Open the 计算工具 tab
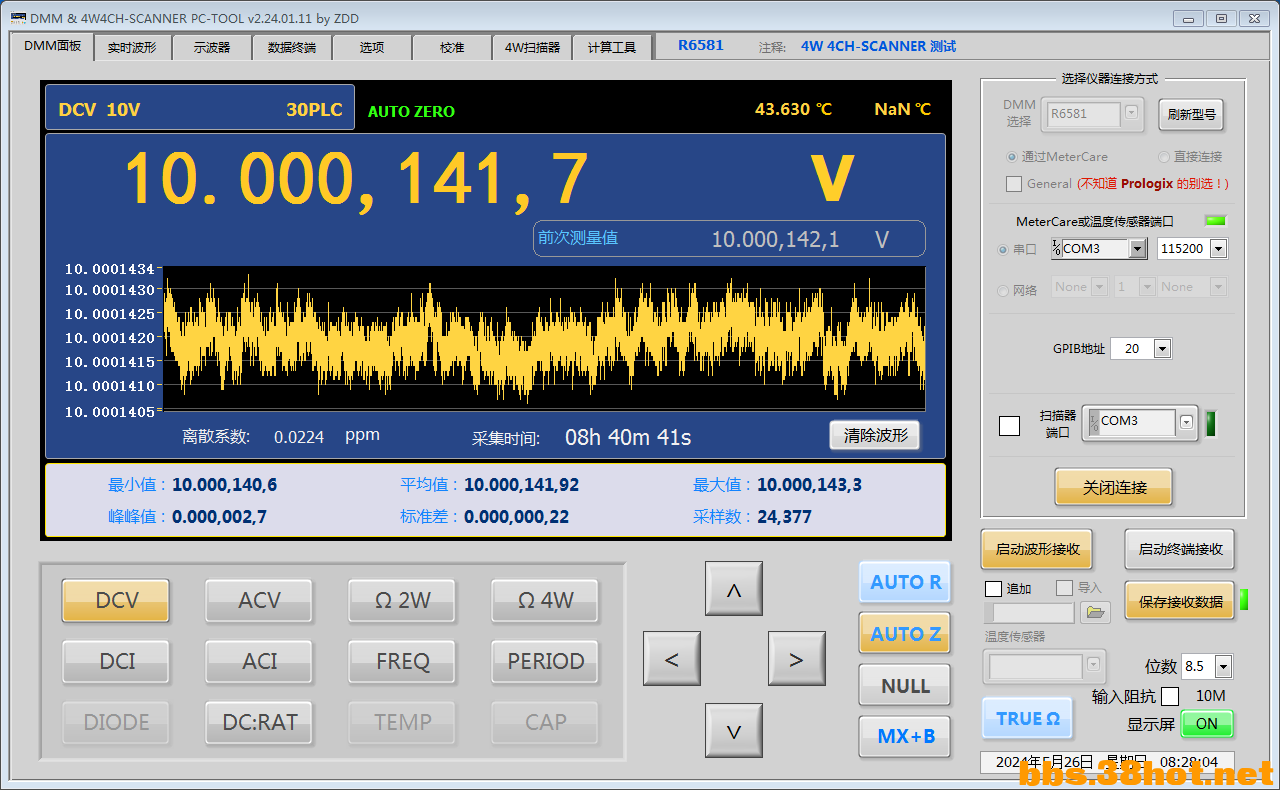 click(x=612, y=47)
